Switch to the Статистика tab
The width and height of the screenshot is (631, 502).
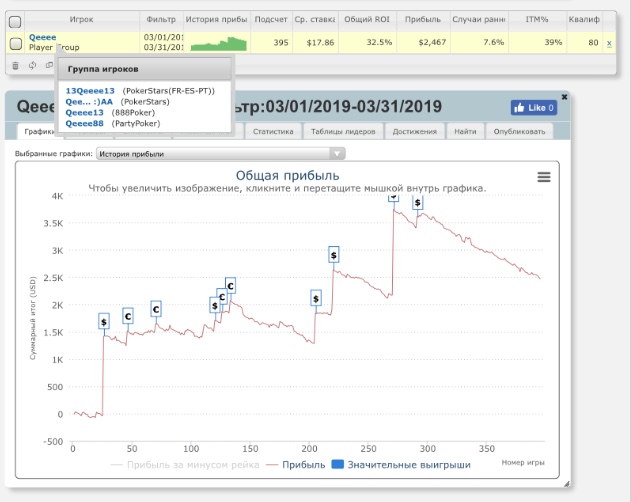tap(273, 132)
